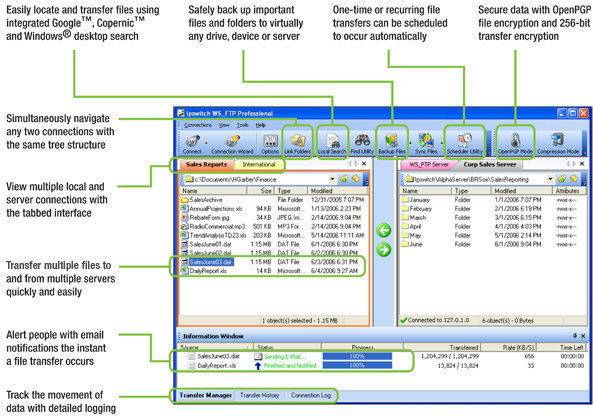Viewport: 593px width, 416px height.
Task: Expand the Backup Files dropdown arrow
Action: pyautogui.click(x=410, y=143)
